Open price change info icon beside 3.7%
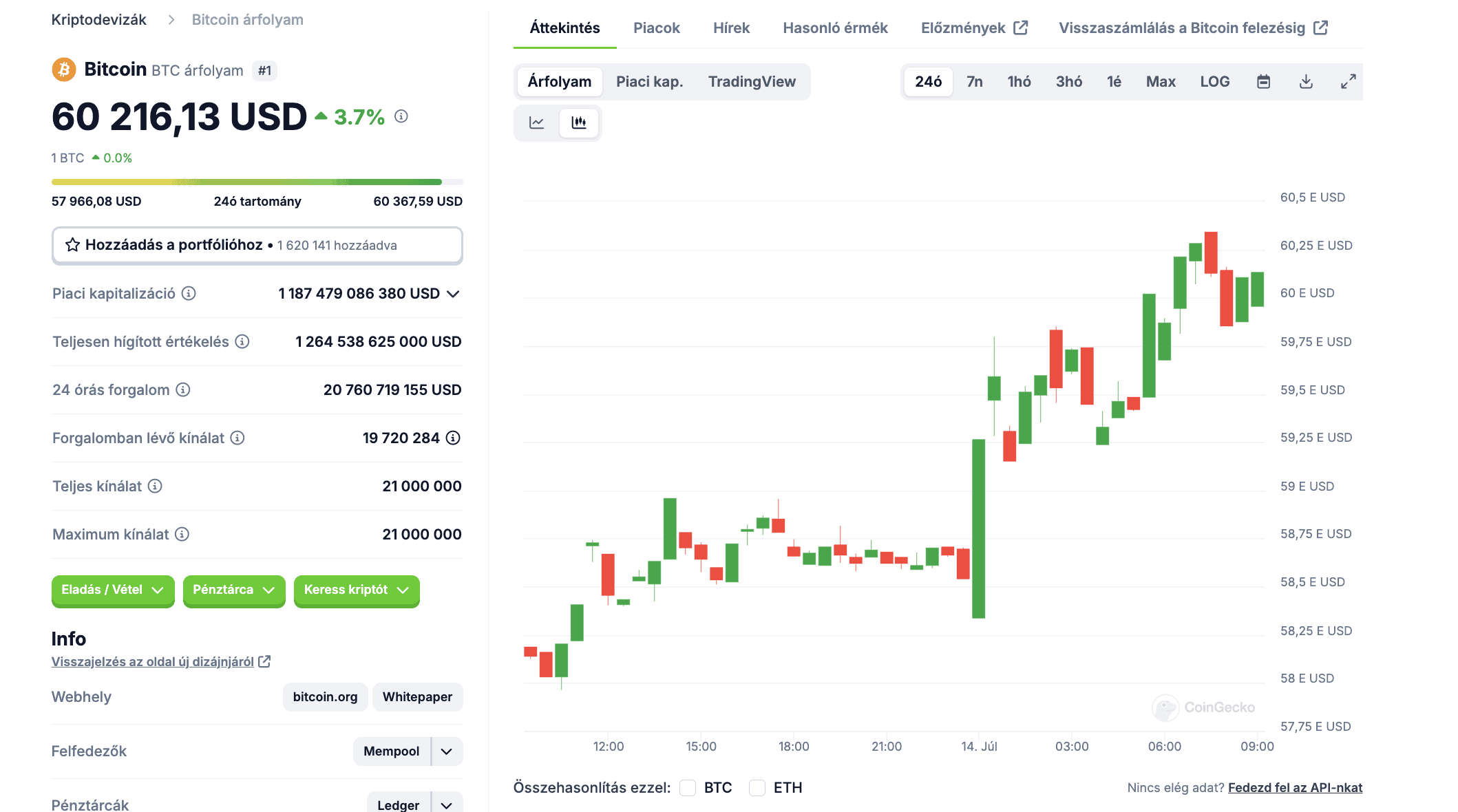Image resolution: width=1458 pixels, height=812 pixels. [x=401, y=116]
